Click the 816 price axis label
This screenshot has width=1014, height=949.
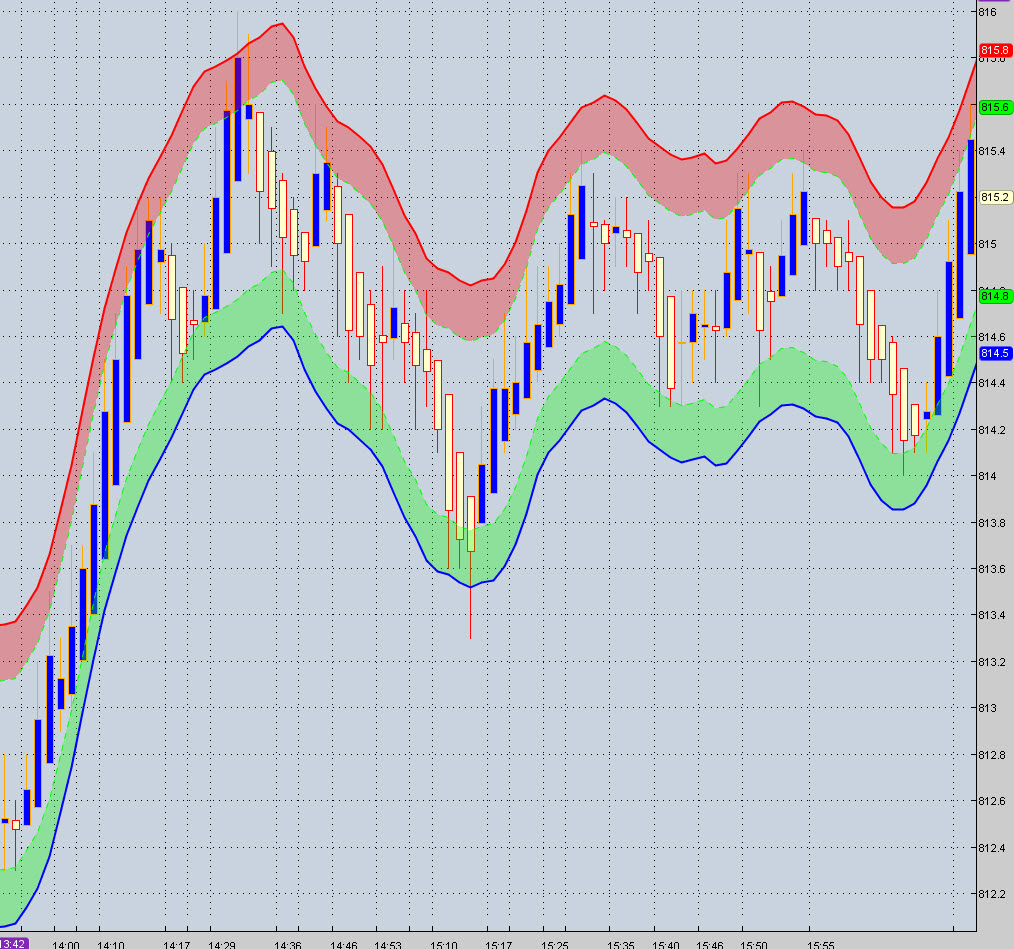987,12
